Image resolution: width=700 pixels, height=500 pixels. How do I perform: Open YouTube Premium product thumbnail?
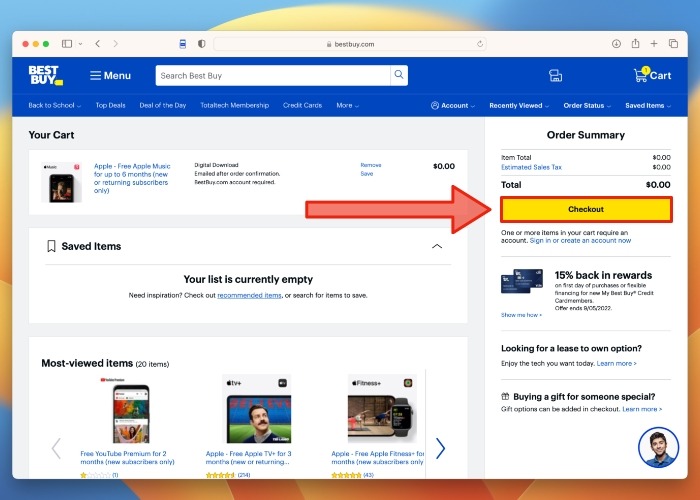[x=130, y=410]
